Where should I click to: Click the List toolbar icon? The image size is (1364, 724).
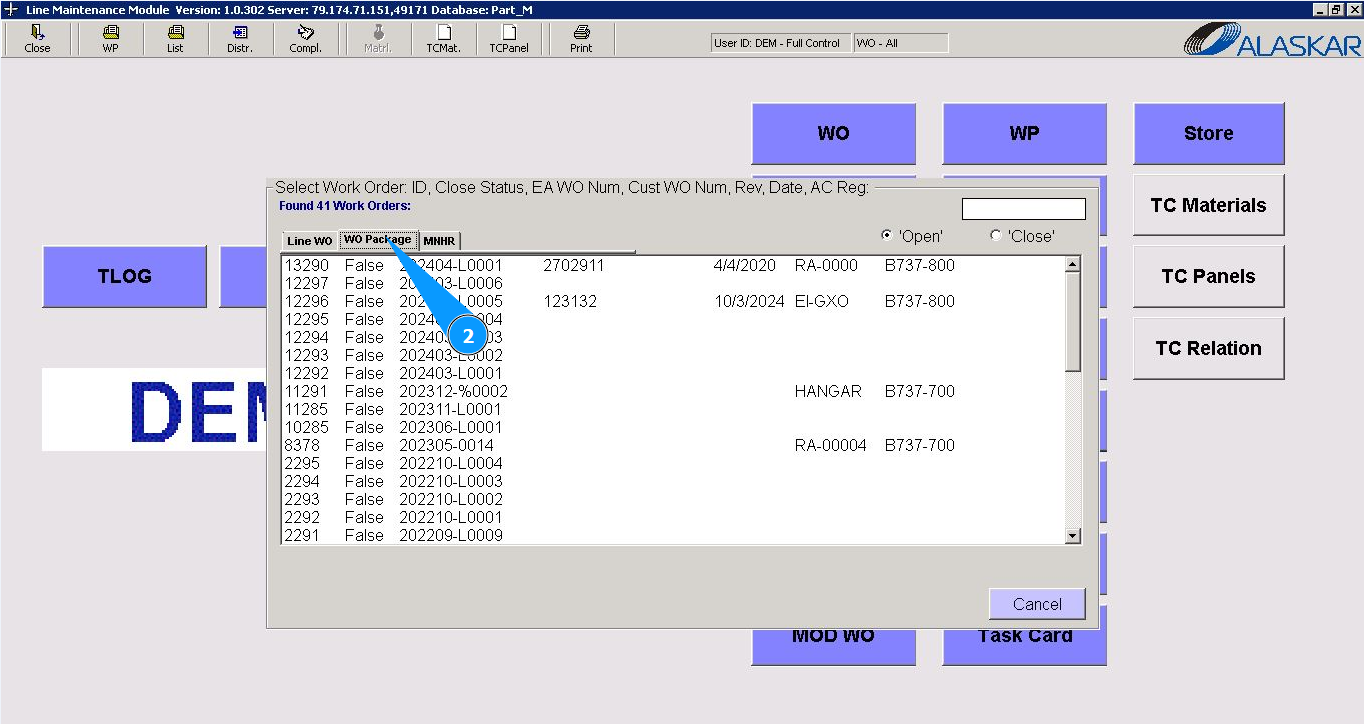pyautogui.click(x=175, y=38)
